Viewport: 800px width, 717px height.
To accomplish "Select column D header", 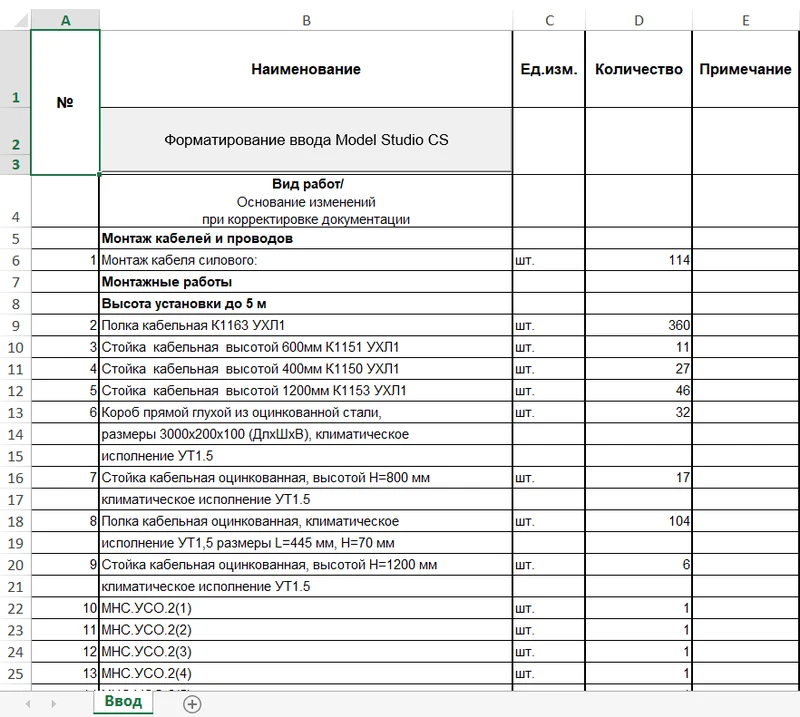I will (x=638, y=19).
